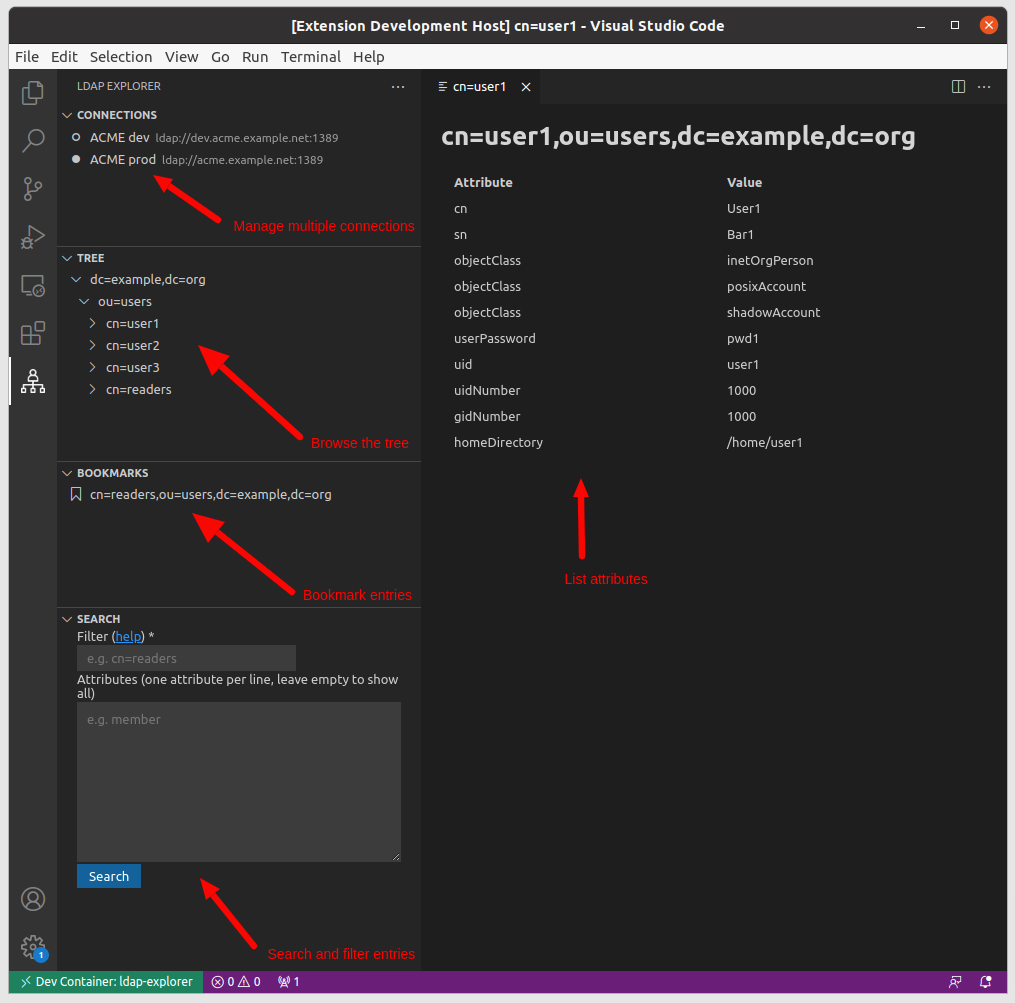
Task: Open the Source Control view
Action: point(32,189)
